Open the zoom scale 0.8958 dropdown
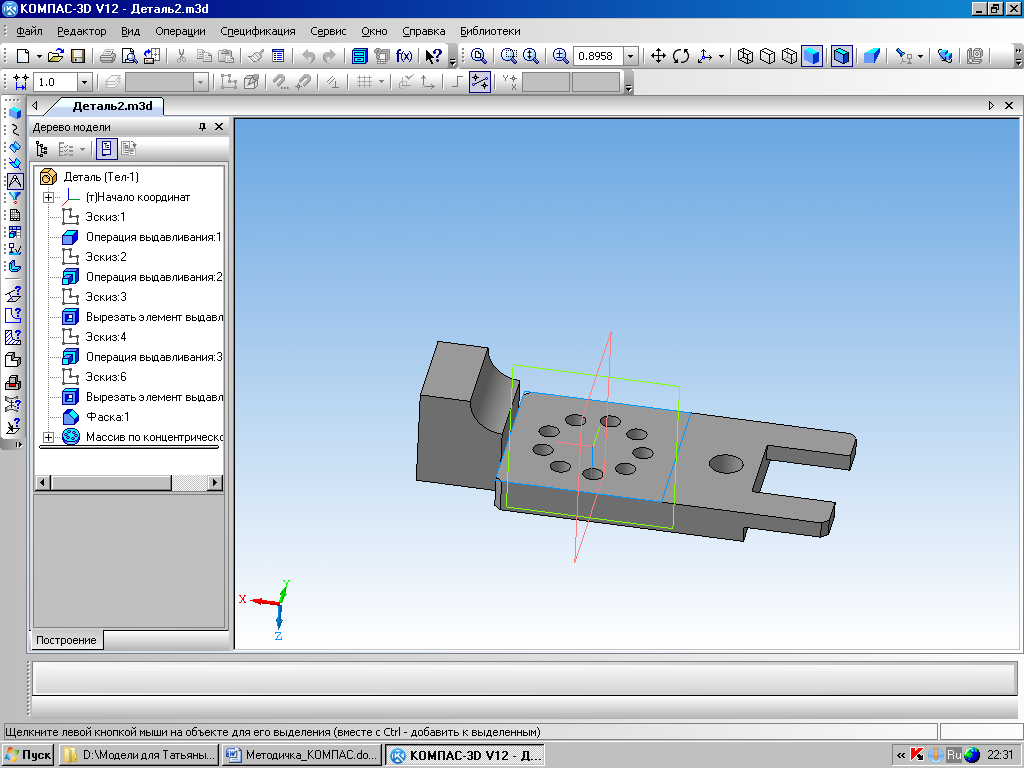Image resolution: width=1024 pixels, height=768 pixels. [x=630, y=56]
